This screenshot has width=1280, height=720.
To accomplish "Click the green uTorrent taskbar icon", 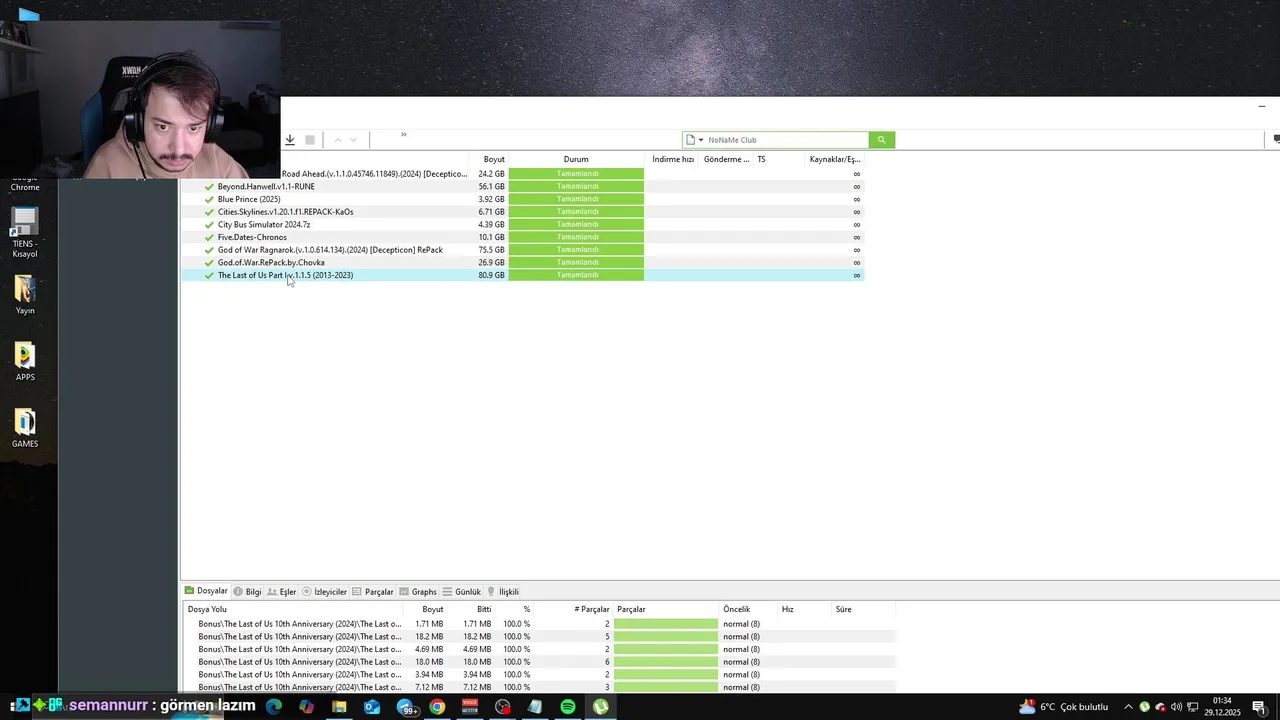I will 600,707.
